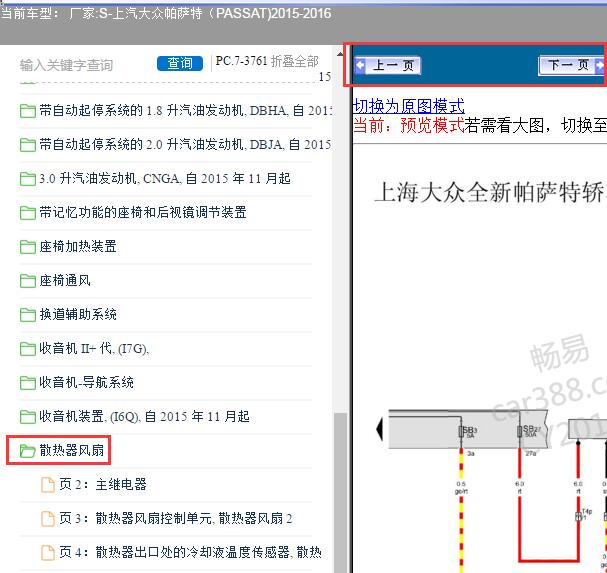Click folder icon beside 座椅通风
This screenshot has width=607, height=573.
point(27,281)
